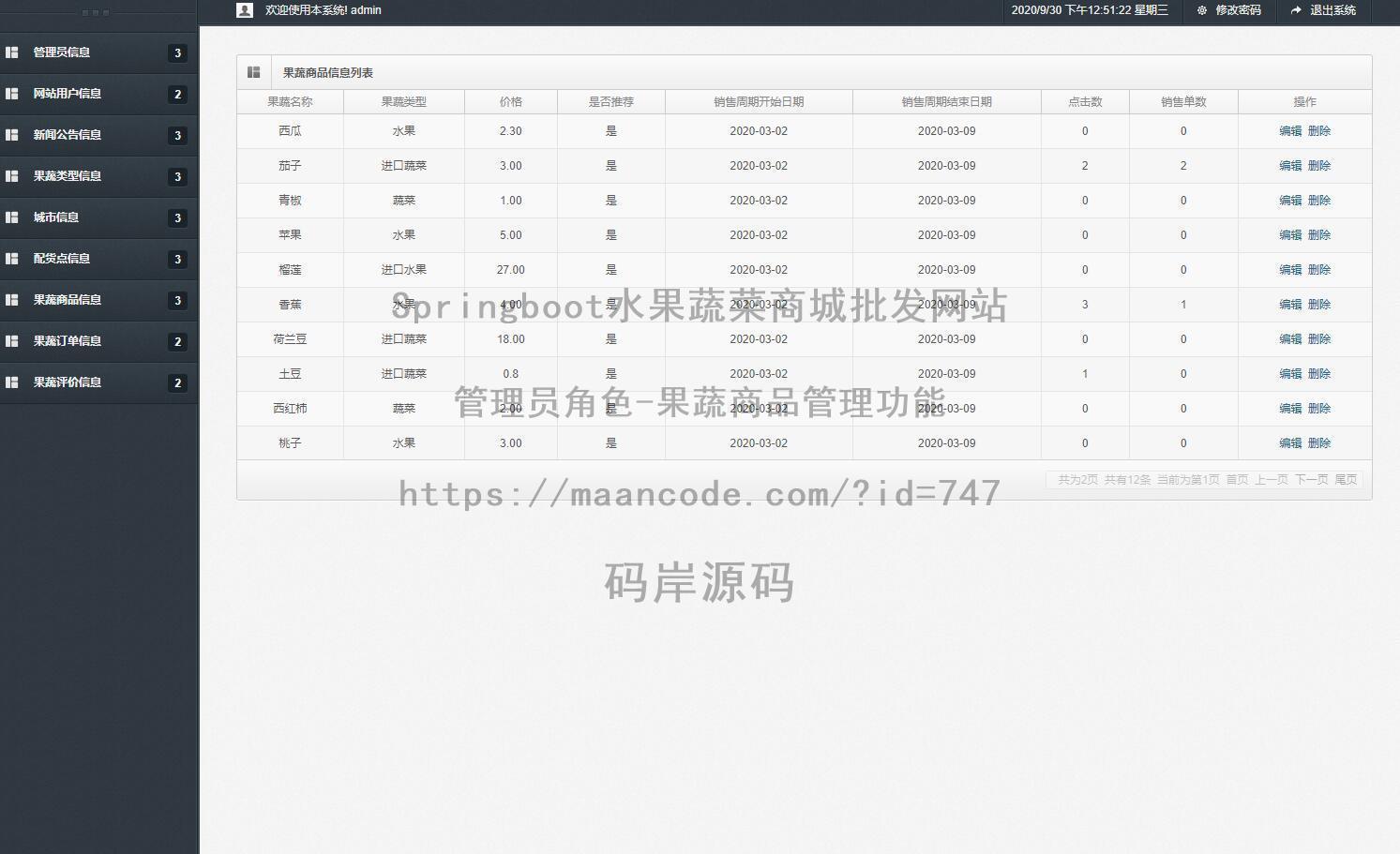Click the 榴莲 price cell 27.00
The width and height of the screenshot is (1400, 854).
click(x=511, y=270)
